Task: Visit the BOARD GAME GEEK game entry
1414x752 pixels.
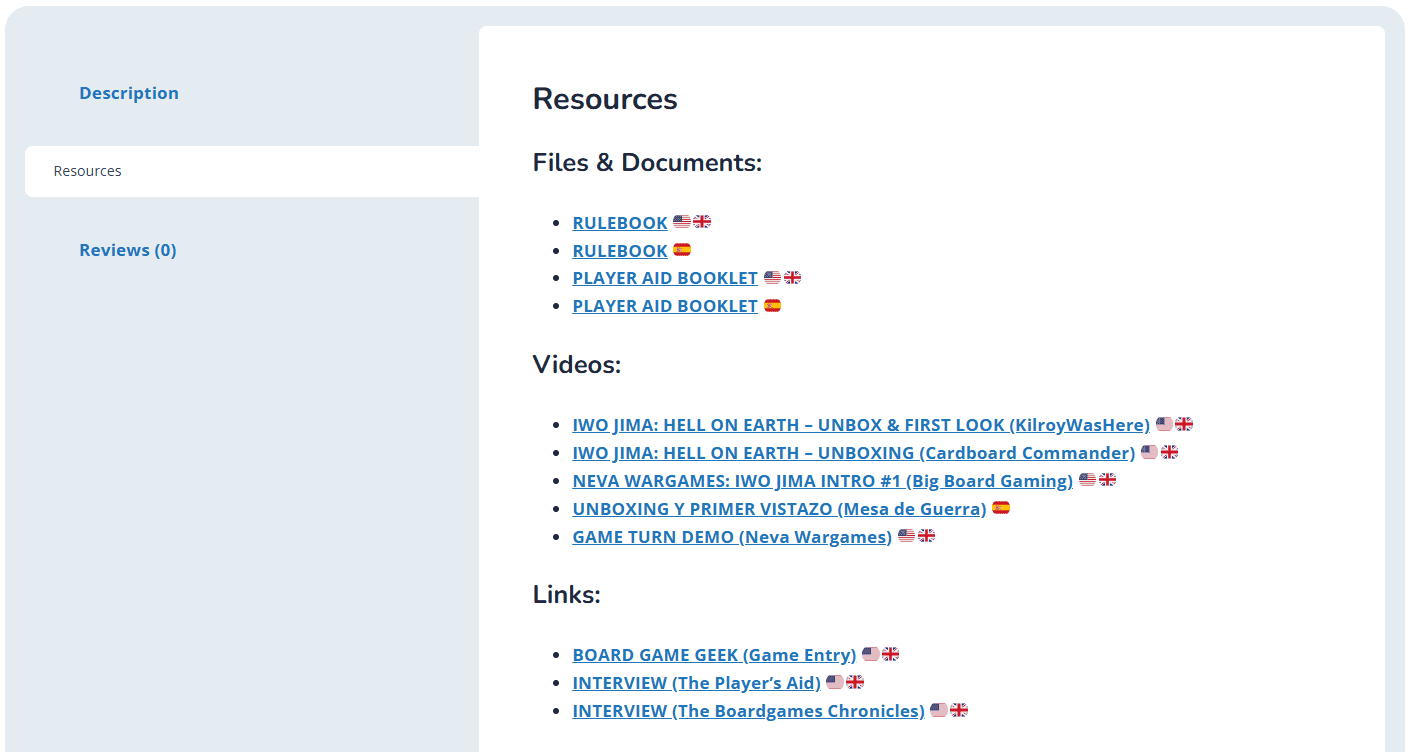Action: (713, 655)
